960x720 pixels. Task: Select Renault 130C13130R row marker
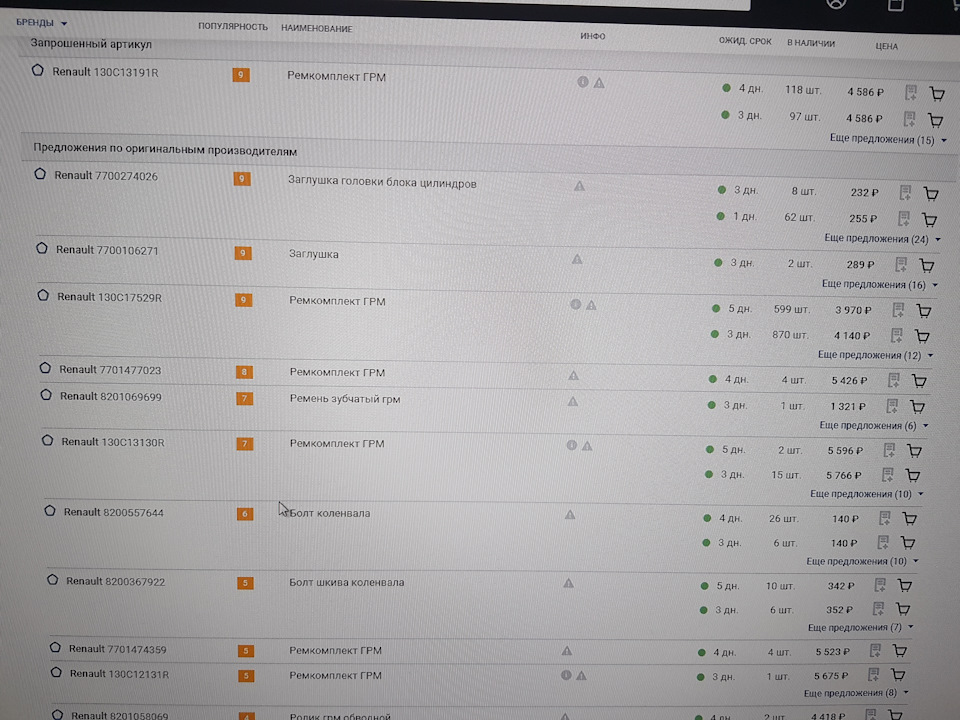pos(48,440)
